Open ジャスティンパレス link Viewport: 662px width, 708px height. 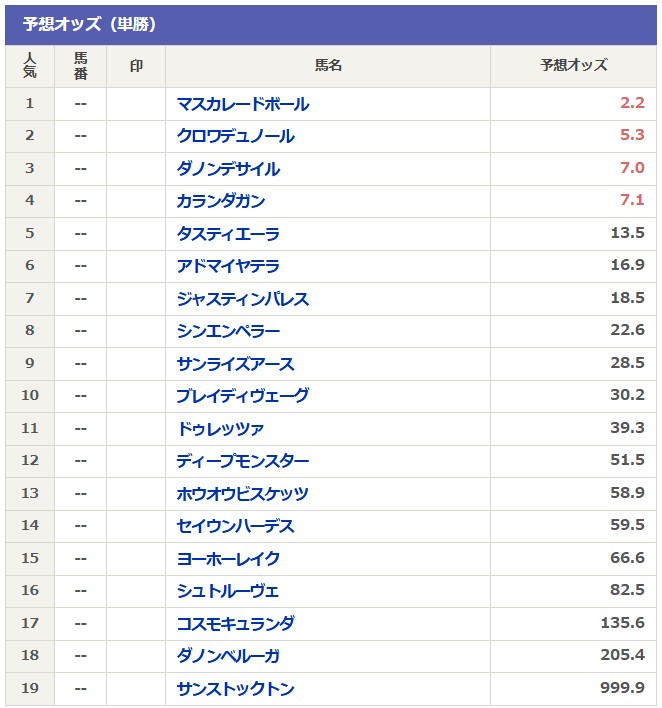pyautogui.click(x=243, y=299)
